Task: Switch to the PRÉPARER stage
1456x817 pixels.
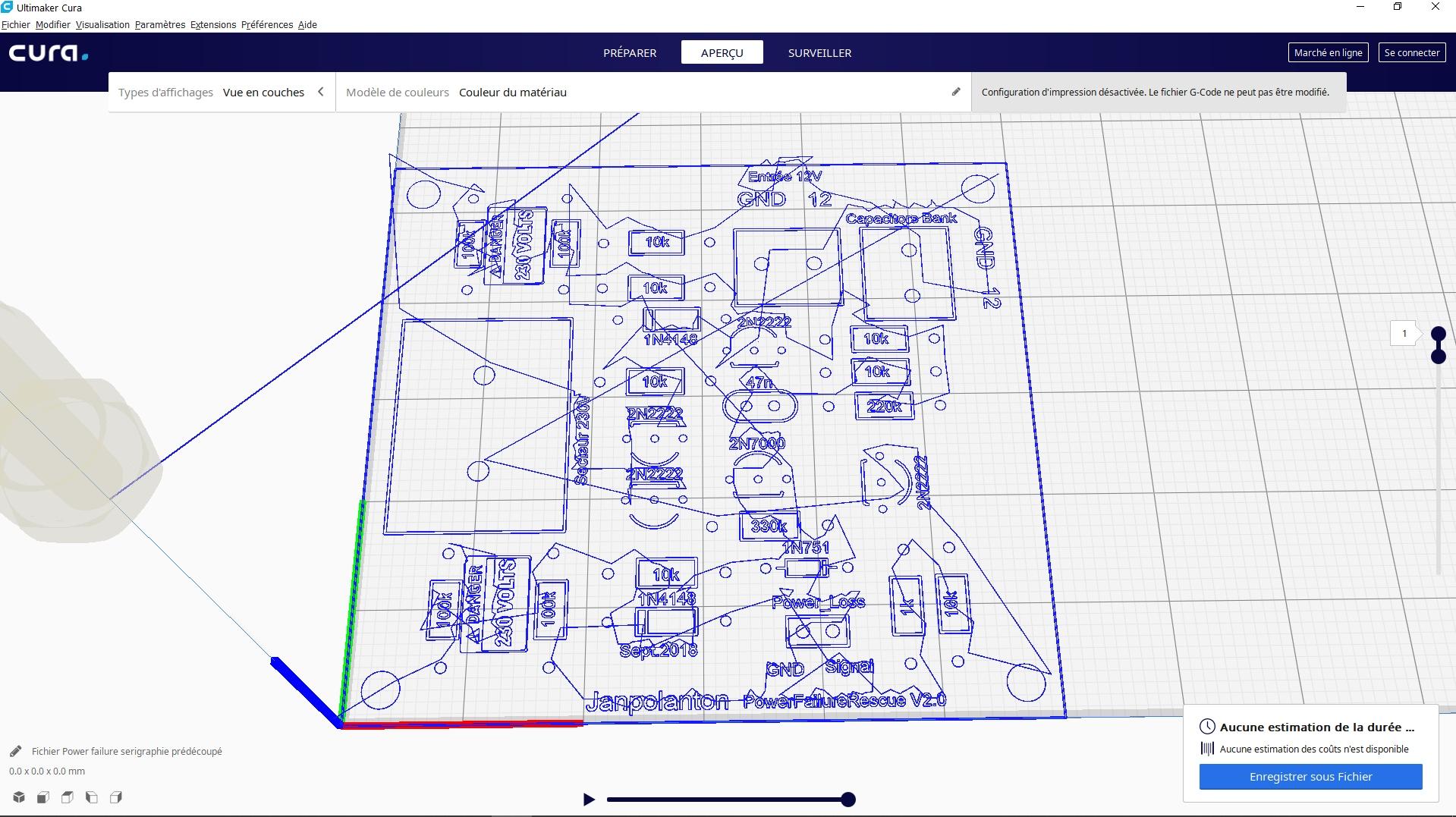Action: coord(630,52)
